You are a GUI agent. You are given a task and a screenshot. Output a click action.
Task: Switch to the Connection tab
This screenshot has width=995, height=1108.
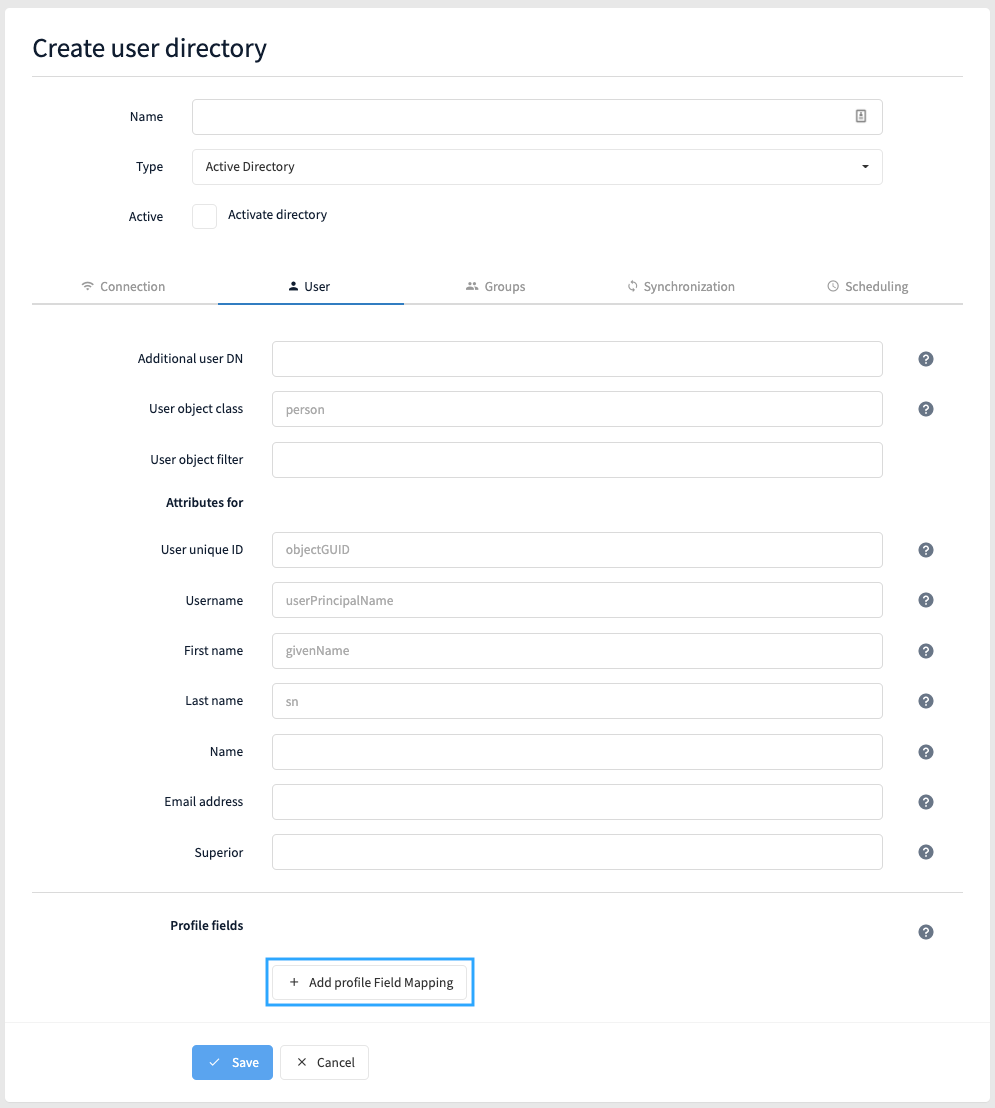pos(124,286)
